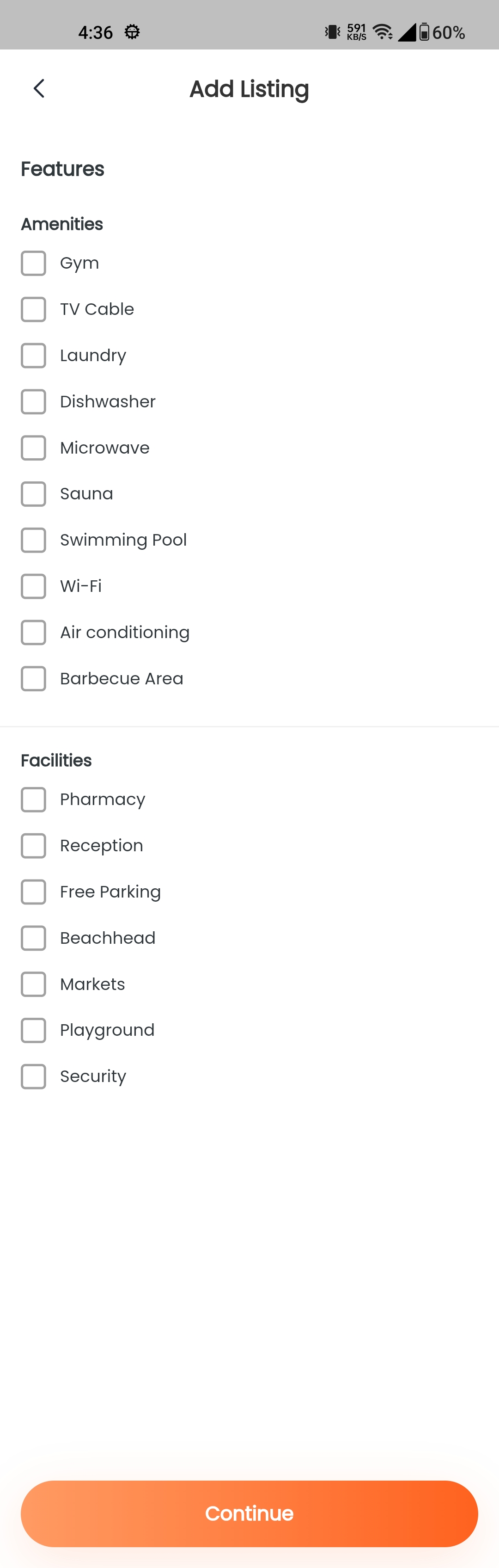Mark Microwave as an amenity

coord(33,448)
